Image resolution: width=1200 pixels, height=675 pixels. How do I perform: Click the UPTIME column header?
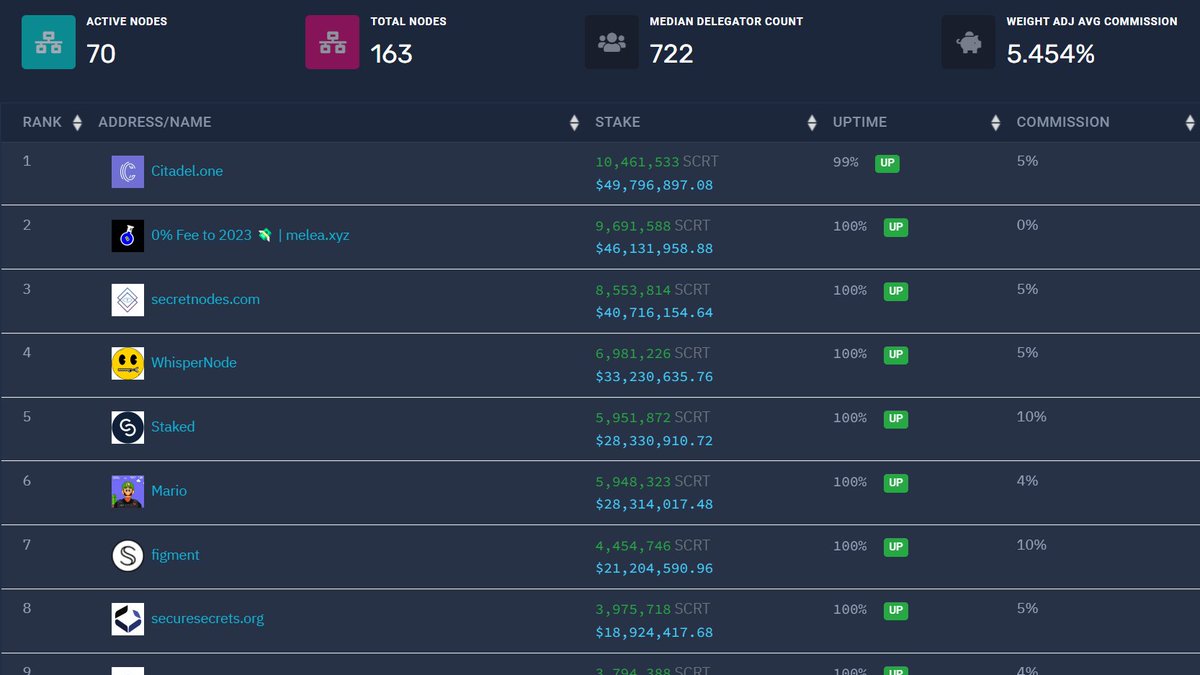[860, 122]
